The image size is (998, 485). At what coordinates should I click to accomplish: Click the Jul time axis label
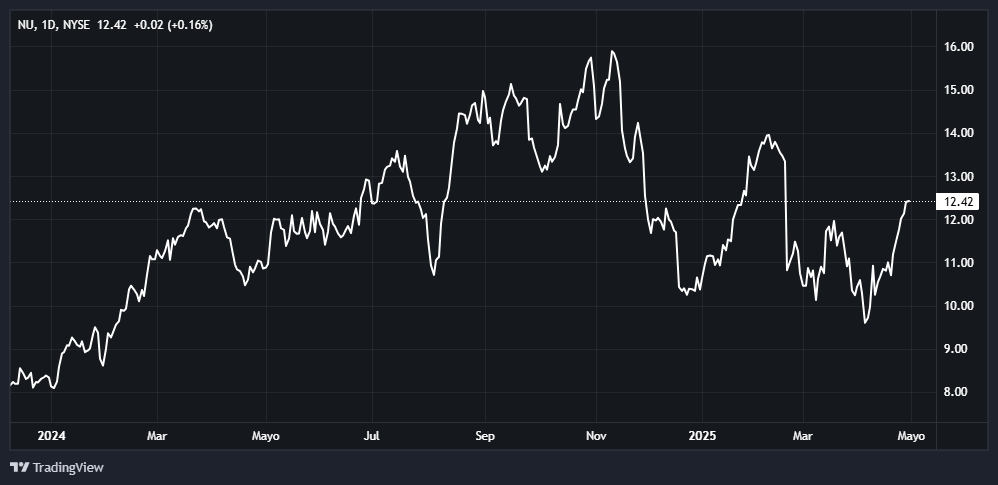click(x=372, y=437)
